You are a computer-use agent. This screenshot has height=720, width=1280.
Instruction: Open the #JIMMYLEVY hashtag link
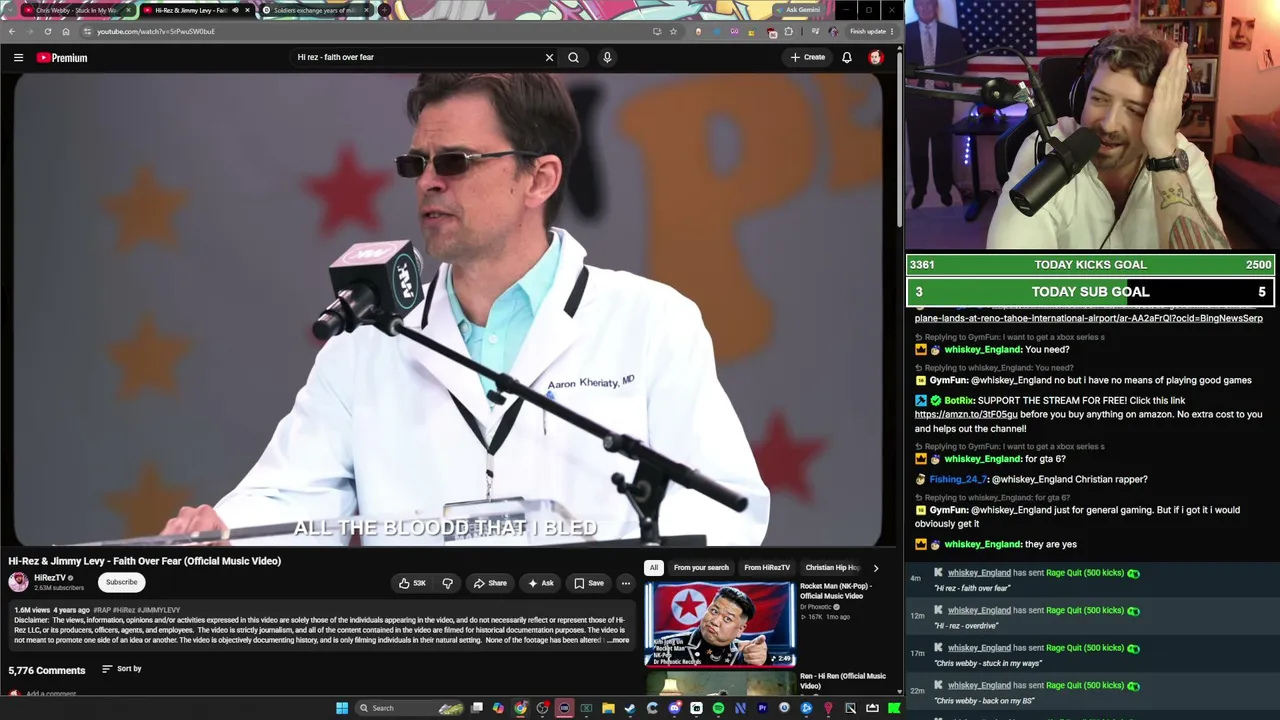(x=160, y=610)
